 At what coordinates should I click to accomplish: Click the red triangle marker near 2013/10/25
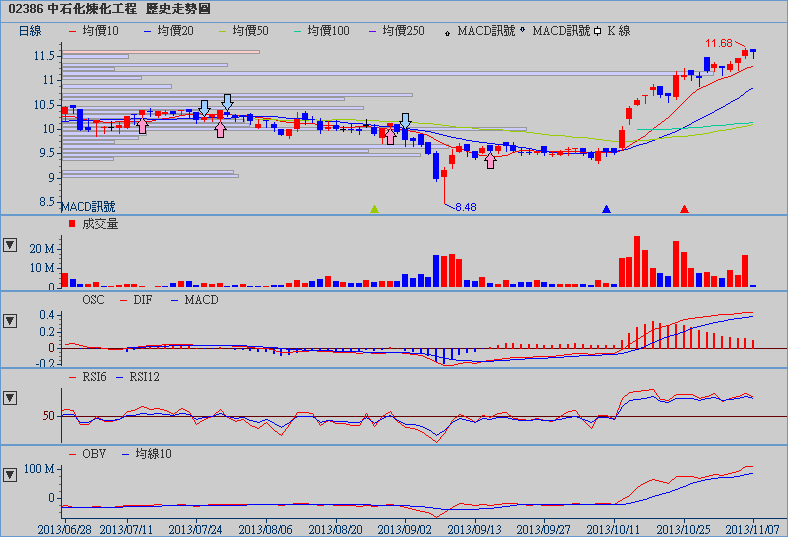(x=685, y=209)
